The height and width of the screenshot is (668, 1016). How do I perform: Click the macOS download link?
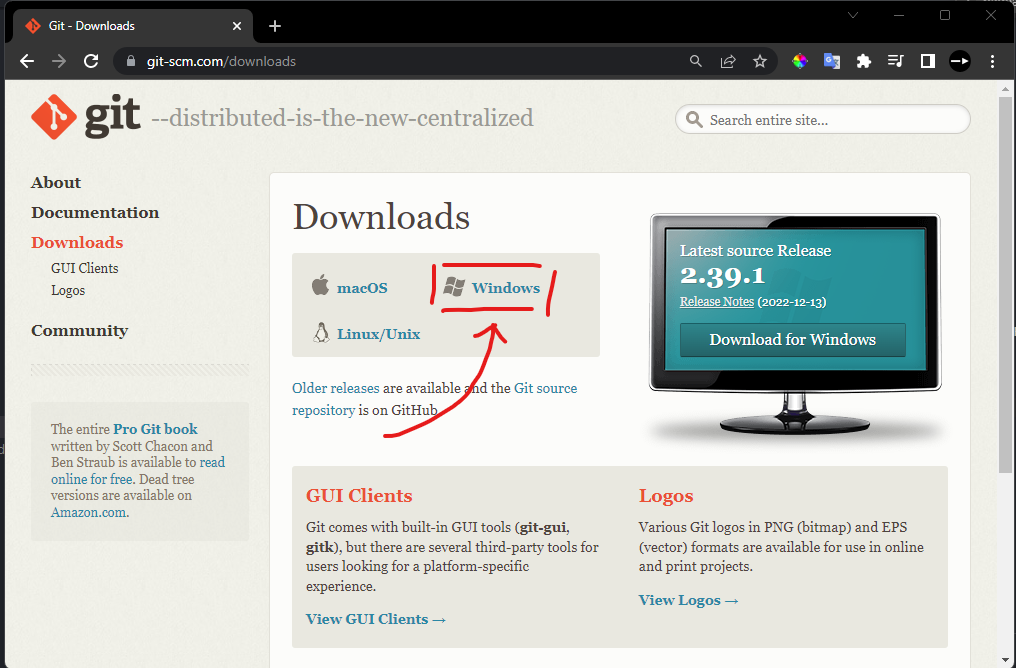[362, 288]
